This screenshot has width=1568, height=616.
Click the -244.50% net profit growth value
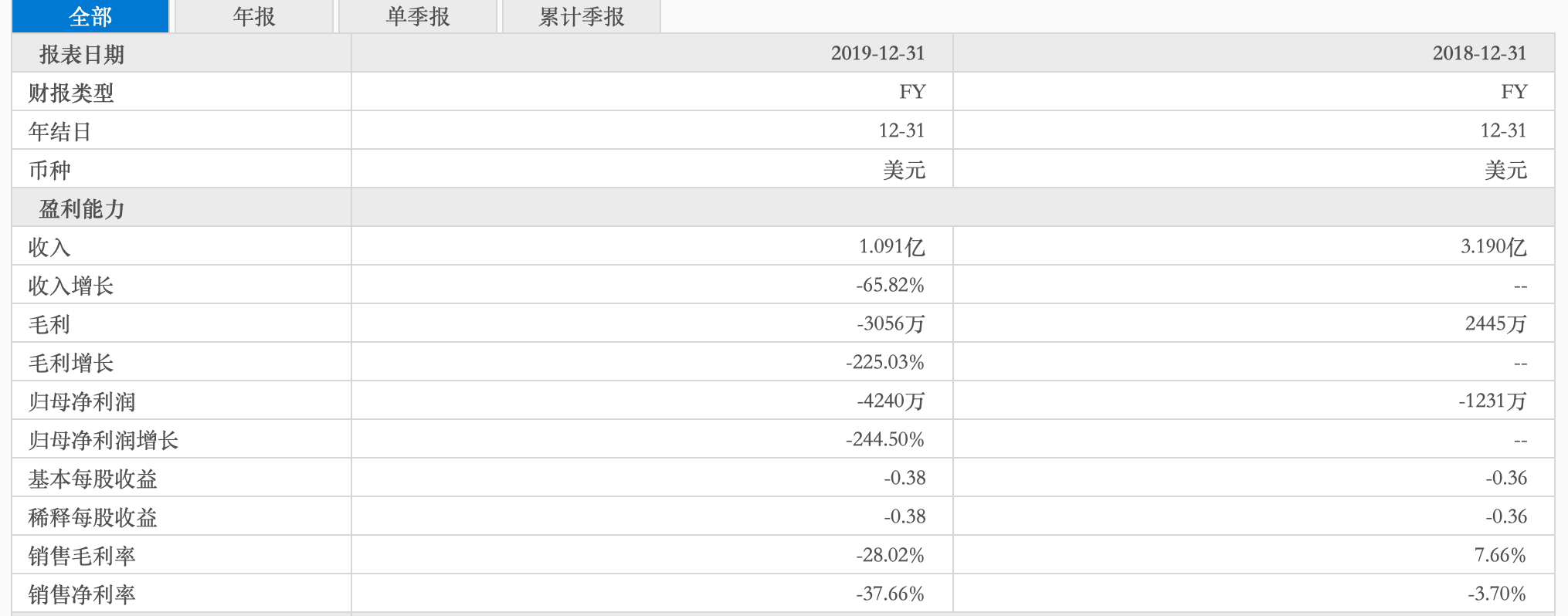(x=884, y=439)
